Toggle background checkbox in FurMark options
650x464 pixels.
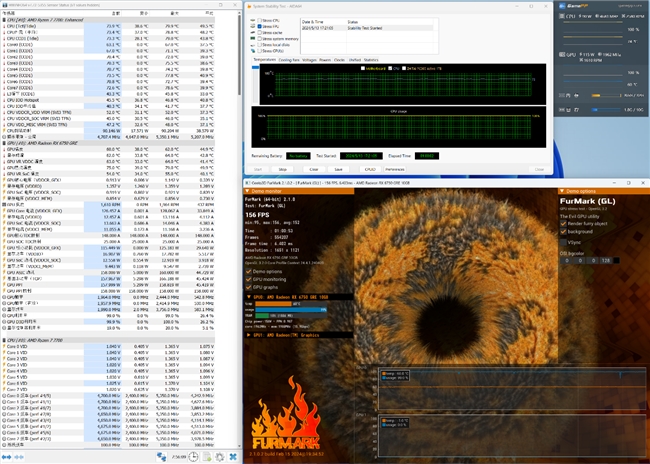(x=563, y=232)
